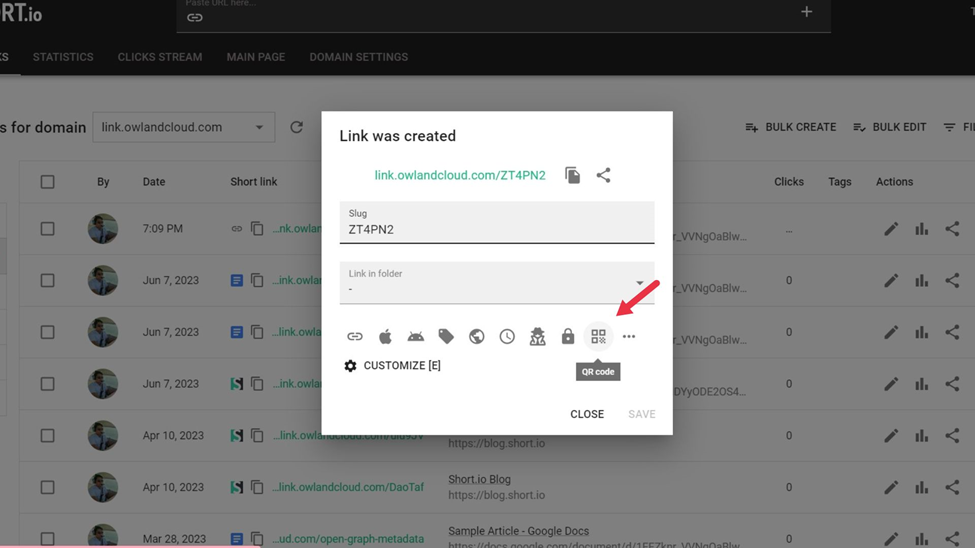Refresh the links list for the domain
Viewport: 975px width, 548px height.
pyautogui.click(x=297, y=127)
